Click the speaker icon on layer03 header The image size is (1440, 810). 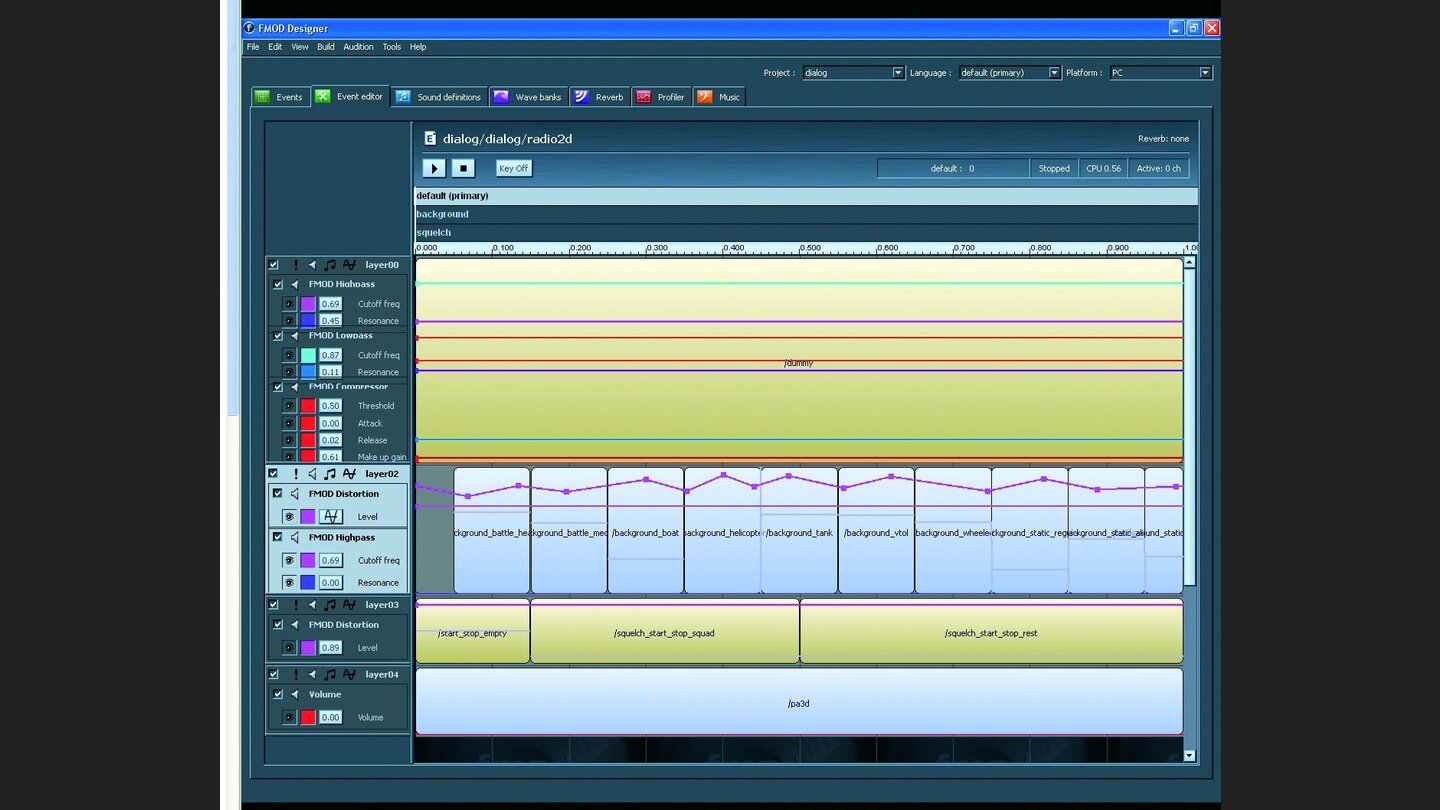pyautogui.click(x=312, y=605)
